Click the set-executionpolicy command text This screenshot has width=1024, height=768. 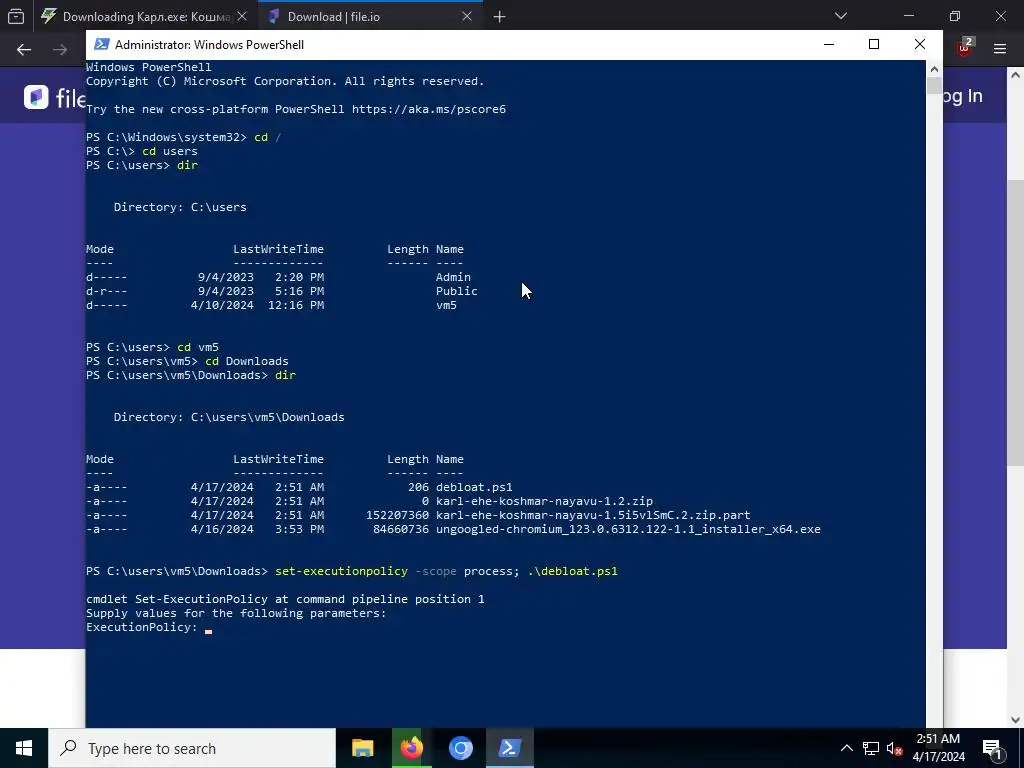click(341, 571)
